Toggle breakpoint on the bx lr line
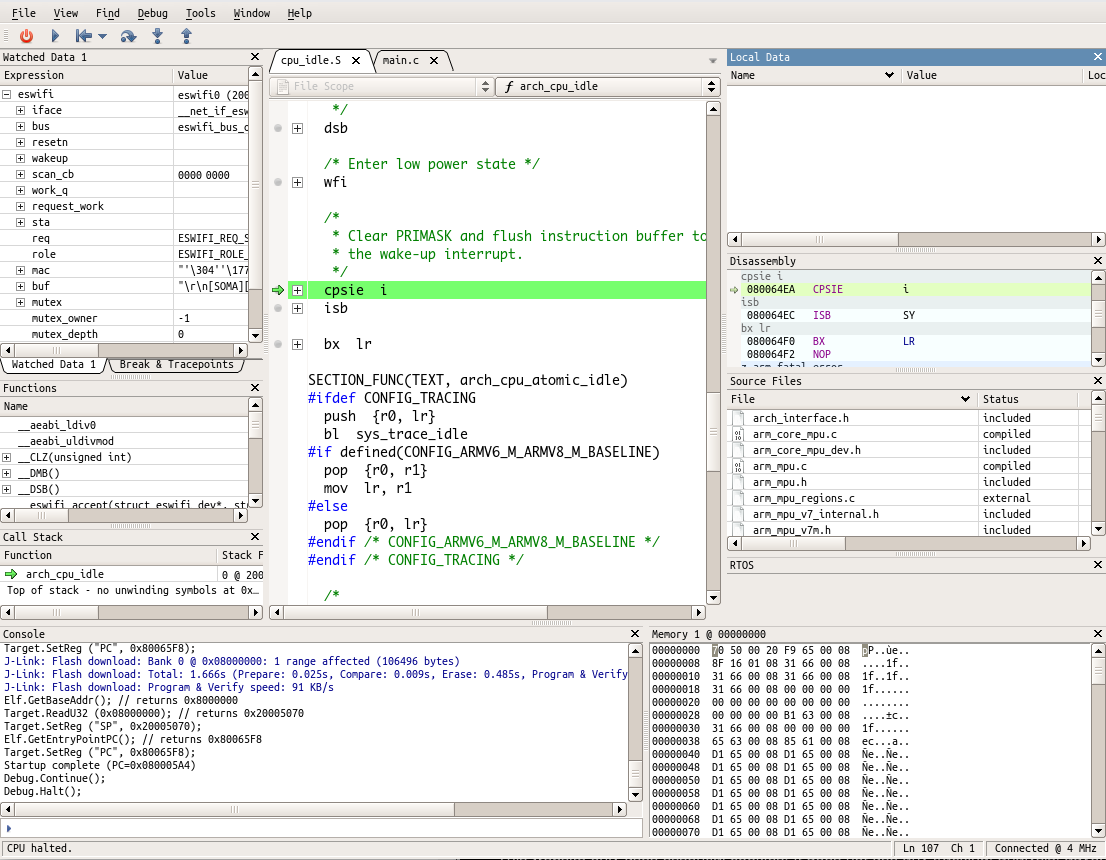Screen dimensions: 1106x860 (x=278, y=344)
